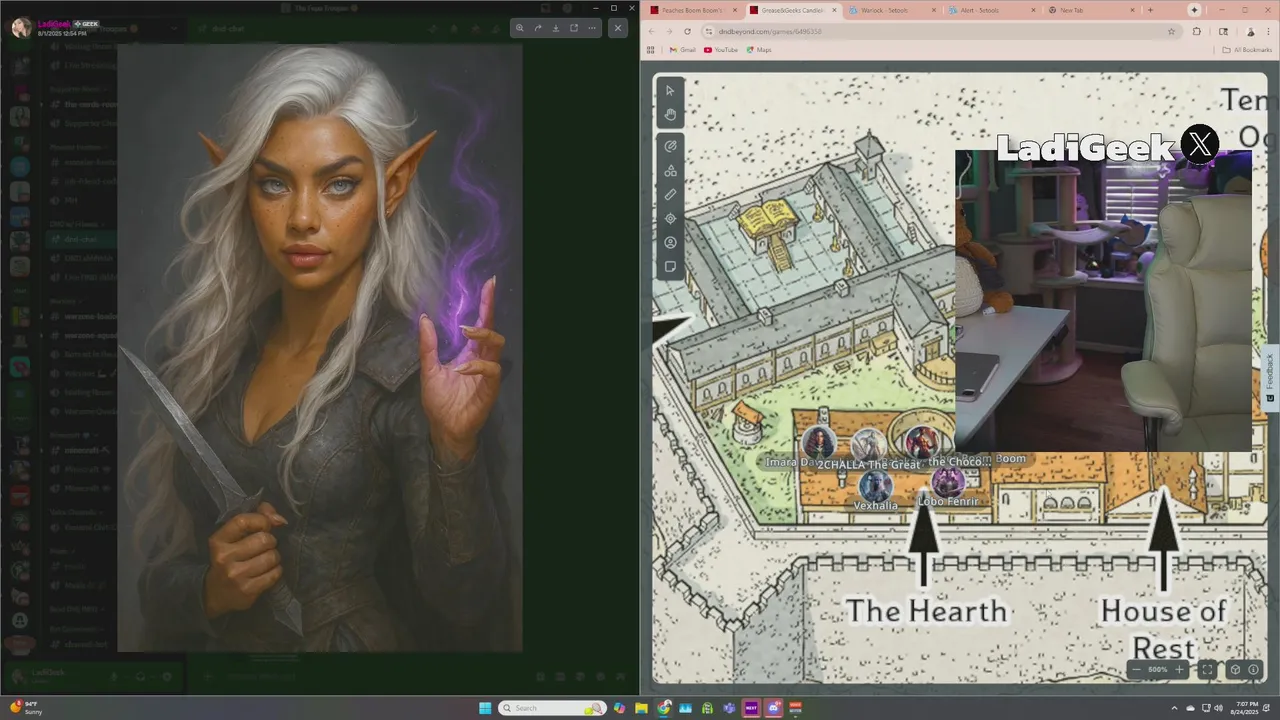Open the YouTube bookmark
This screenshot has width=1280, height=720.
(720, 50)
